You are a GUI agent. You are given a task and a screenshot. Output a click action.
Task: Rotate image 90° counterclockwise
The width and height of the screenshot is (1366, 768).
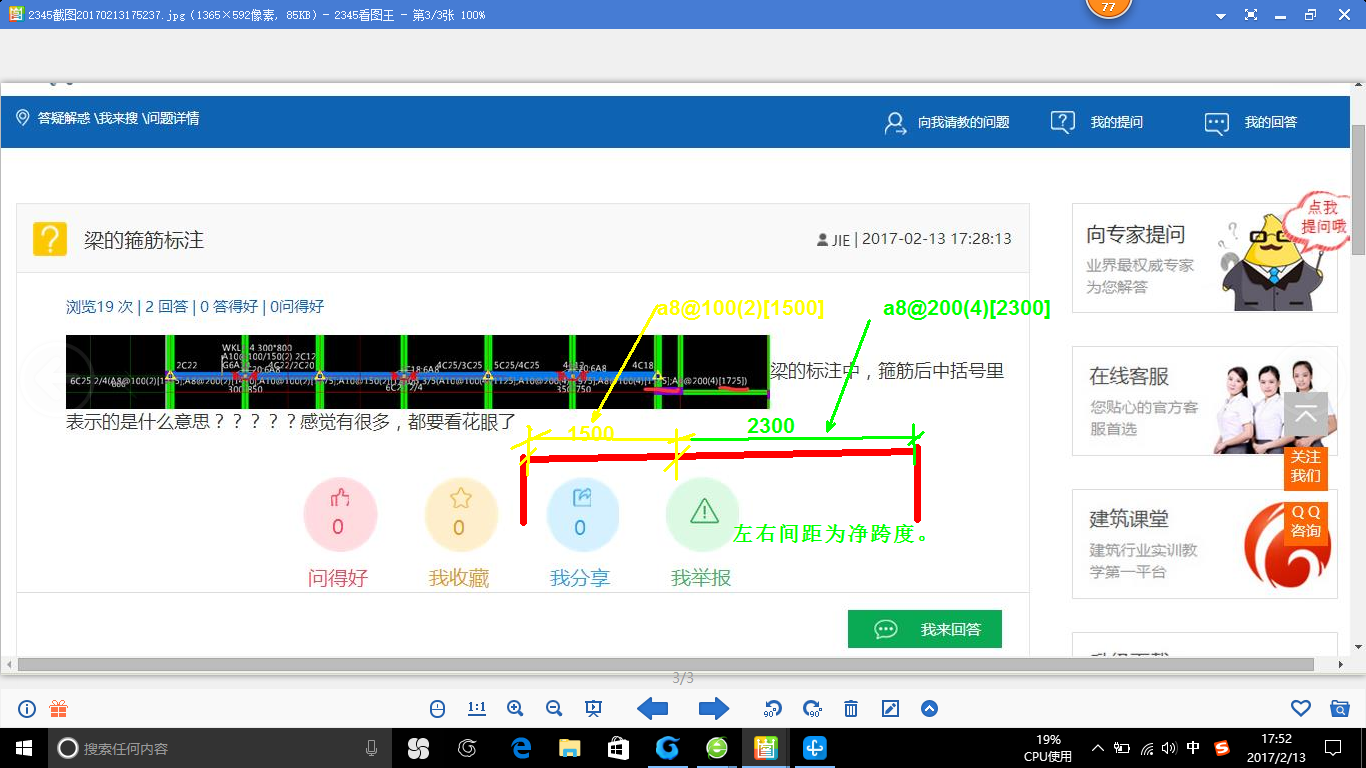click(x=773, y=709)
